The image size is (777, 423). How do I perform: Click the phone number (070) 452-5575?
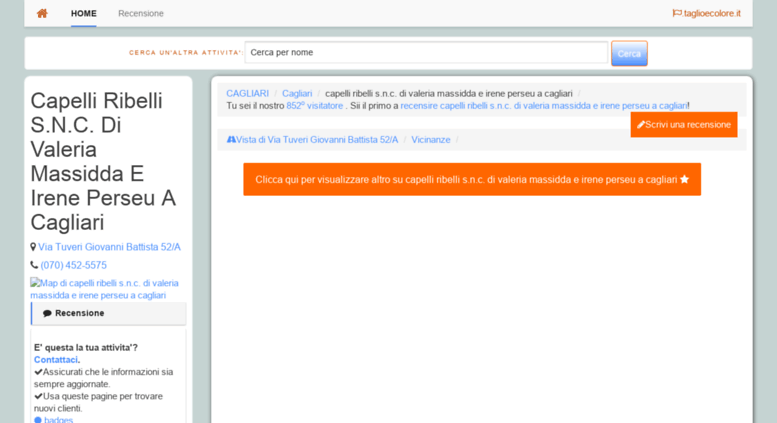pyautogui.click(x=73, y=265)
